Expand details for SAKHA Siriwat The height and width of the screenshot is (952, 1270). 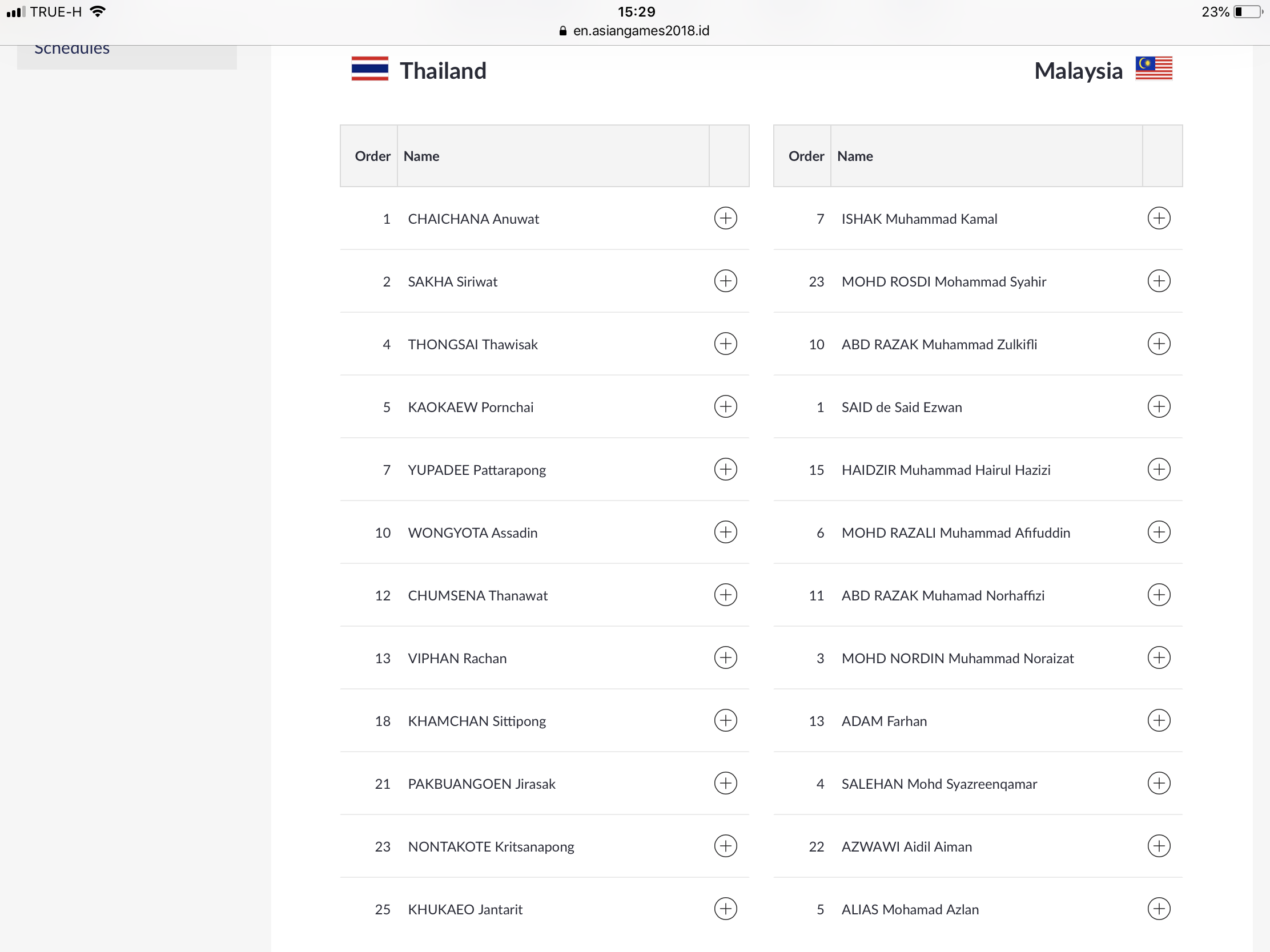[725, 281]
